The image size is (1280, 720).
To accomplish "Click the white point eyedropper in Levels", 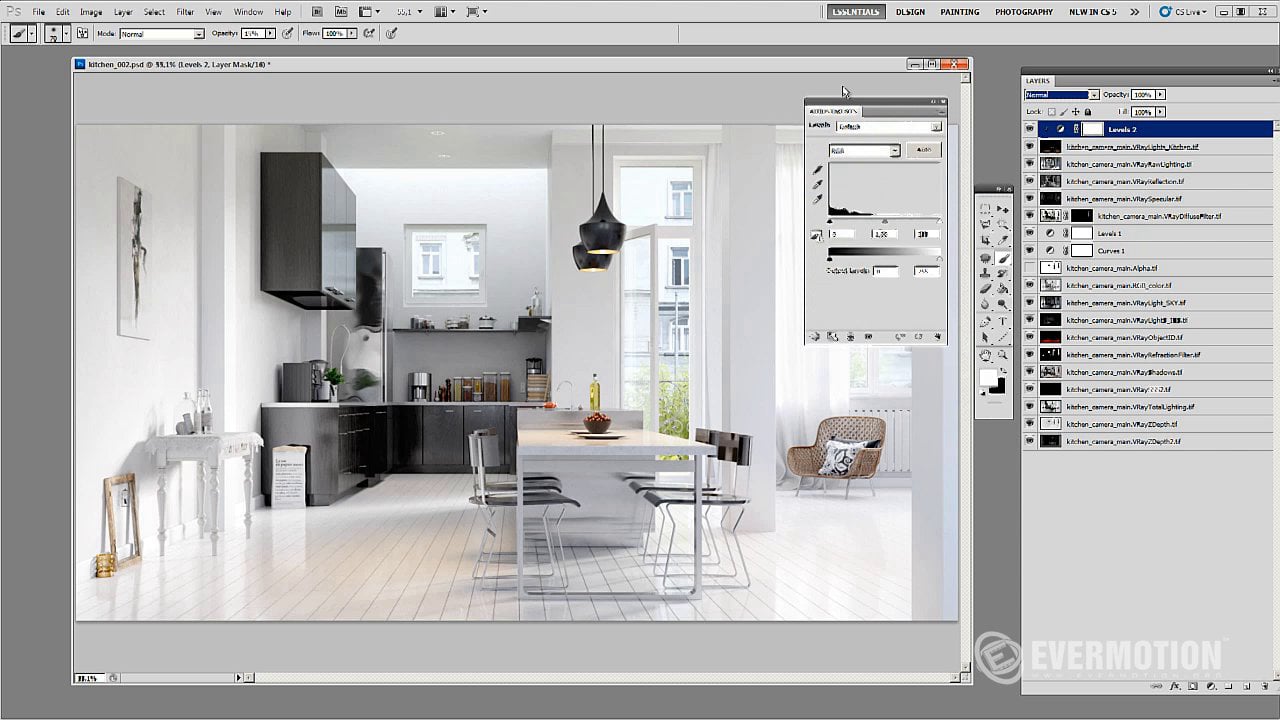I will point(817,199).
